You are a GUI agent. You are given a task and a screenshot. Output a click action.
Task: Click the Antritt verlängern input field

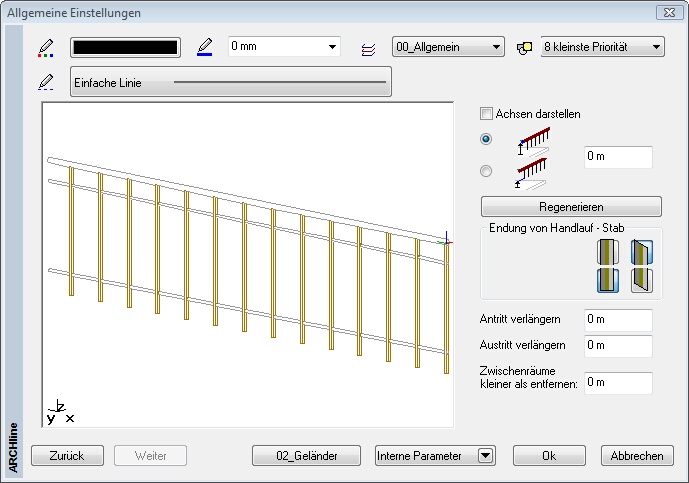click(618, 320)
